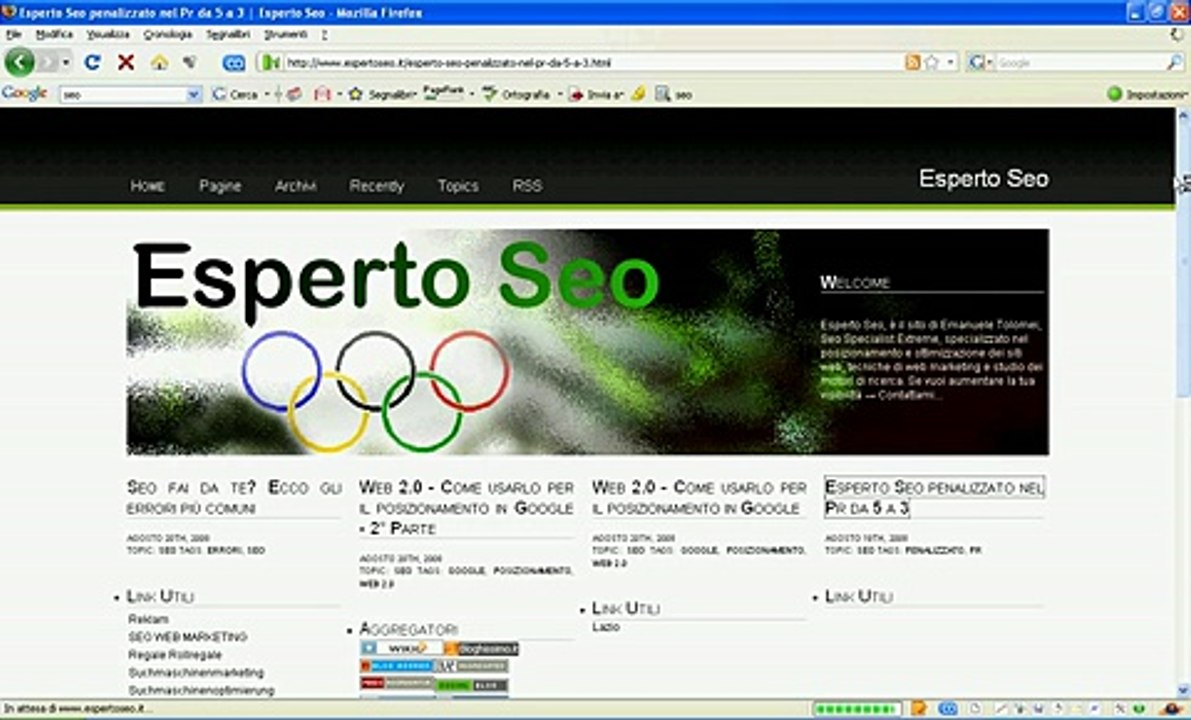Screen dimensions: 1191x720
Task: Open the home page via house icon
Action: coord(160,62)
